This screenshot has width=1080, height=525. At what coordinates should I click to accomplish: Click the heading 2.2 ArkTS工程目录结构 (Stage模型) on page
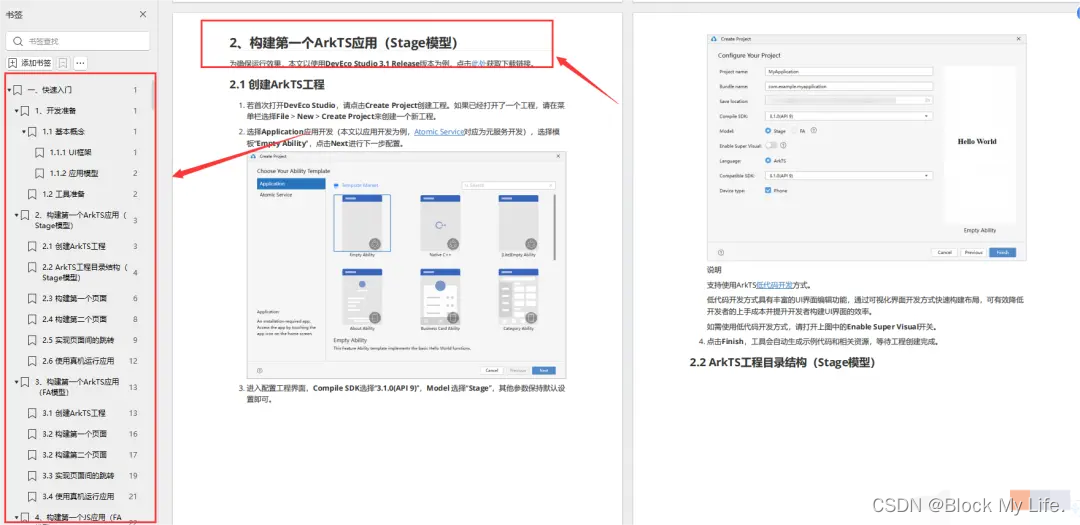(782, 362)
